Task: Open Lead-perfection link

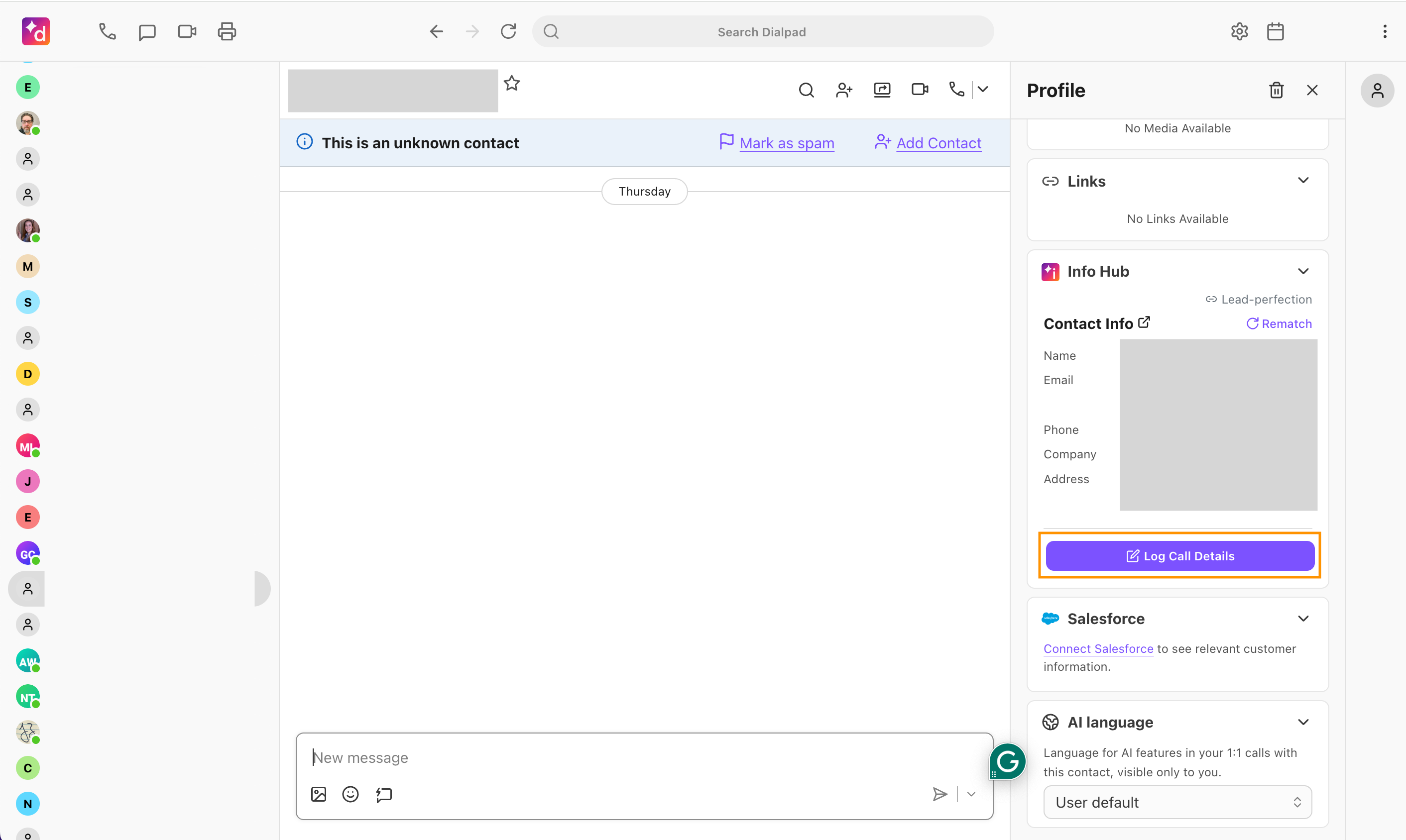Action: point(1259,300)
